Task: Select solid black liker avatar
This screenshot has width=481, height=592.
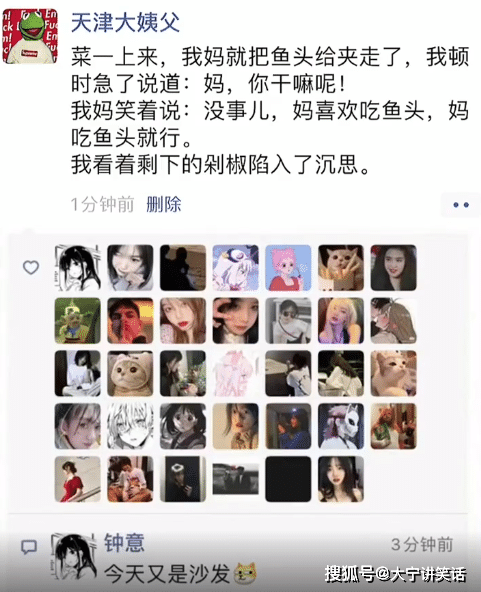Action: [x=288, y=479]
